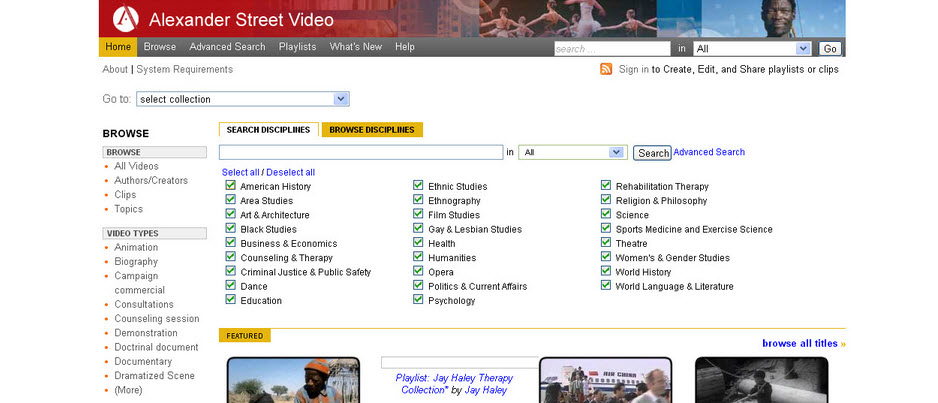Toggle the Film Studies checkbox
The height and width of the screenshot is (403, 938).
418,214
